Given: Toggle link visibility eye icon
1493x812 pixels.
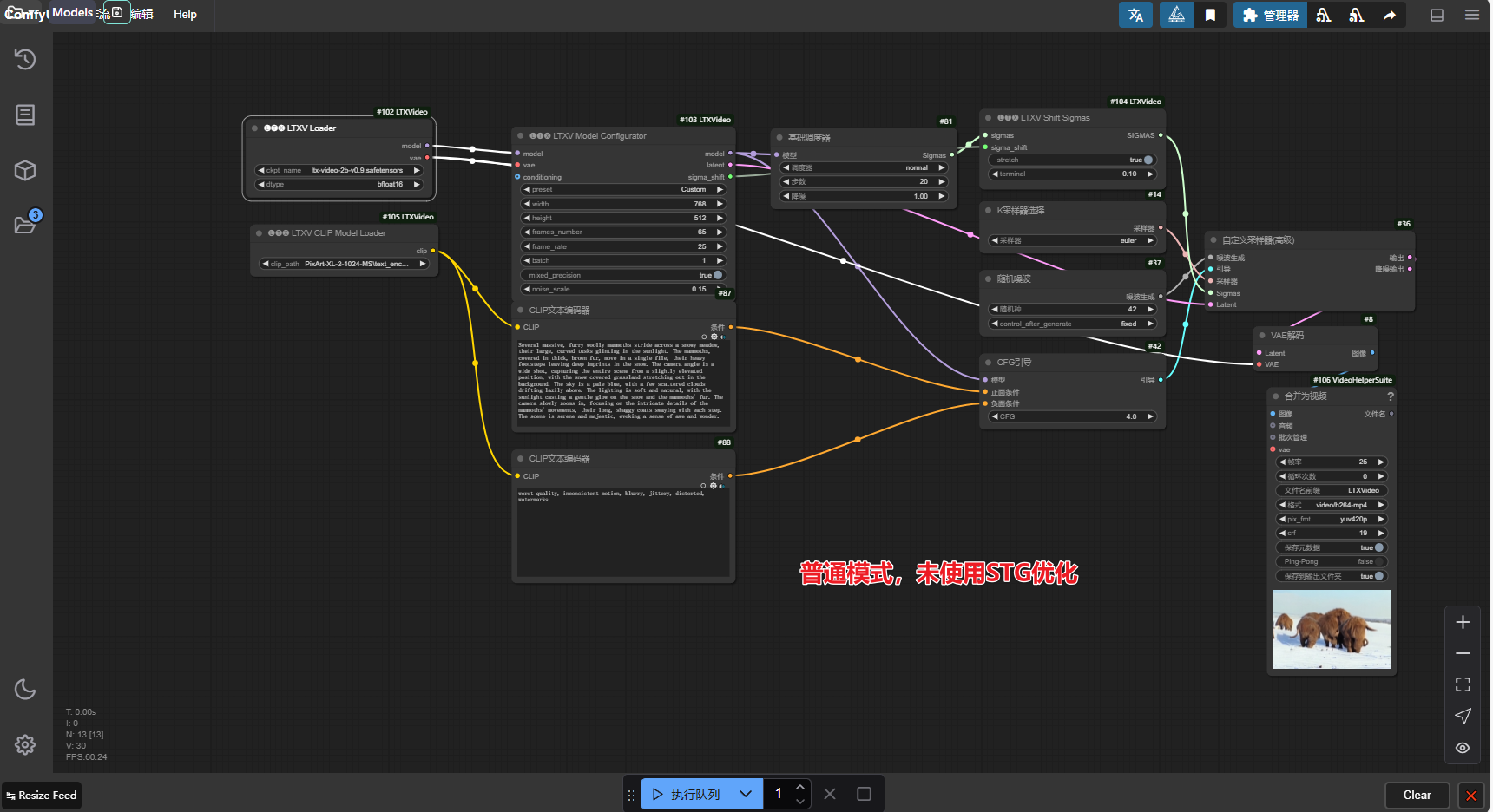Looking at the screenshot, I should [1463, 748].
